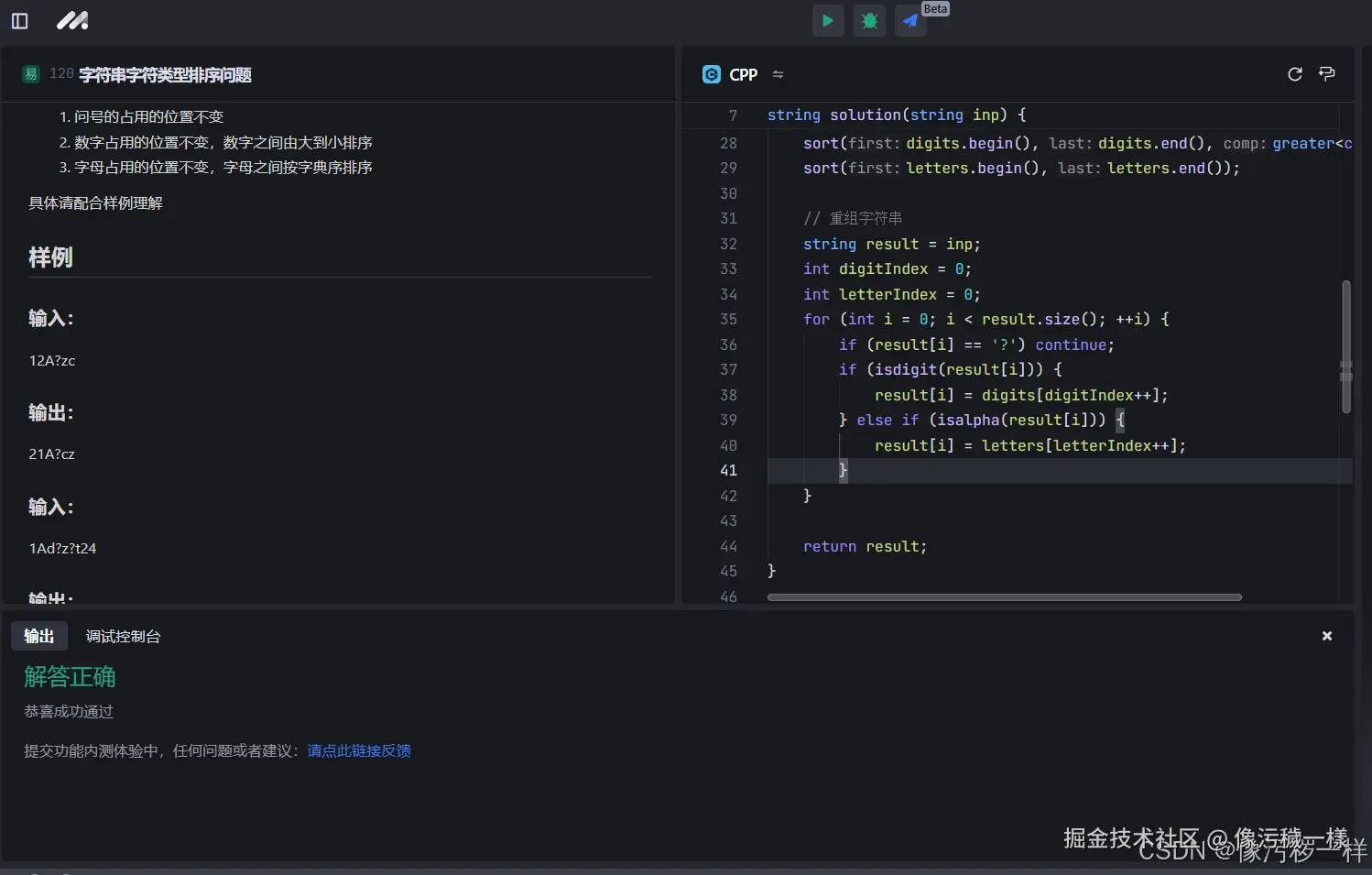Open the CPP language selector label
Screen dimensions: 1372x875
(x=743, y=74)
